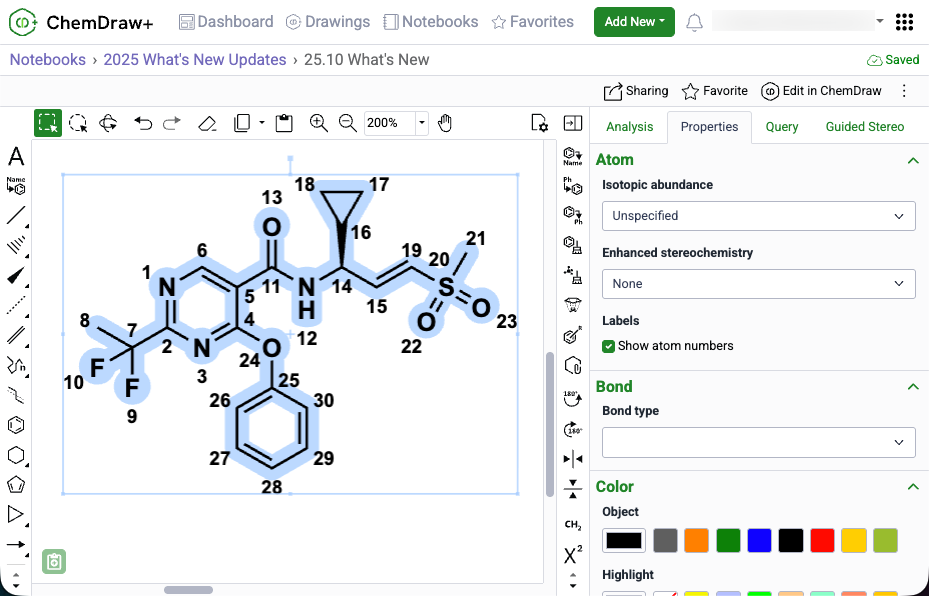Pick the benzene ring tool
This screenshot has height=596, width=929.
16,425
